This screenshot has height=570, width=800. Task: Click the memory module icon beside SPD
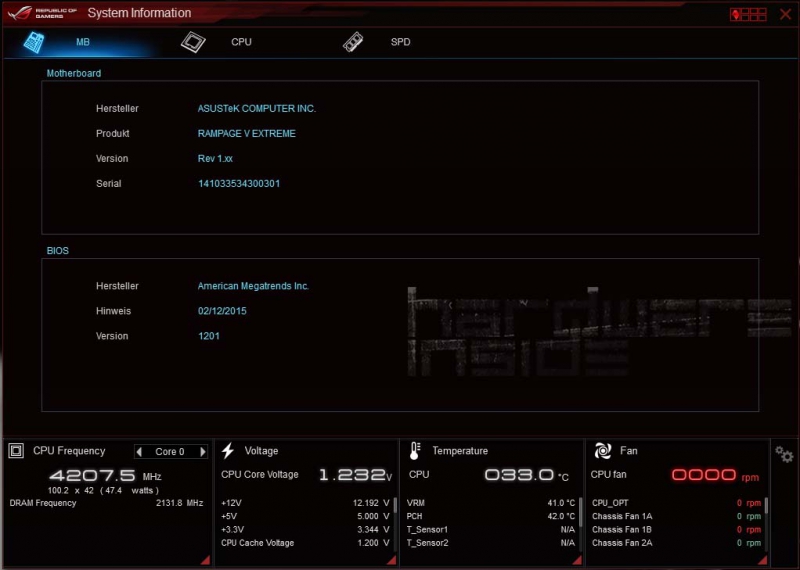pos(352,42)
